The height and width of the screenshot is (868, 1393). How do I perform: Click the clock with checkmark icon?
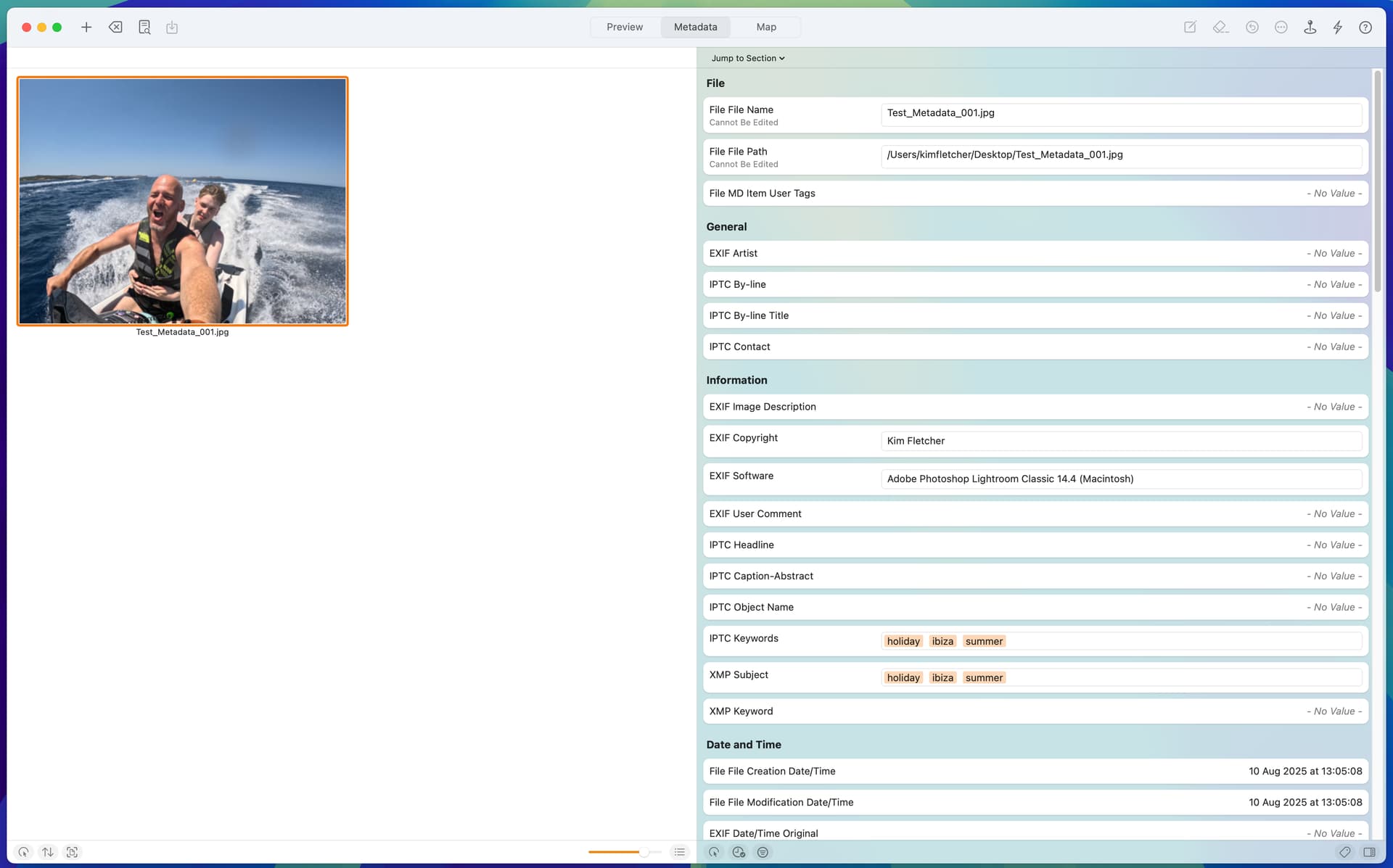pyautogui.click(x=739, y=852)
